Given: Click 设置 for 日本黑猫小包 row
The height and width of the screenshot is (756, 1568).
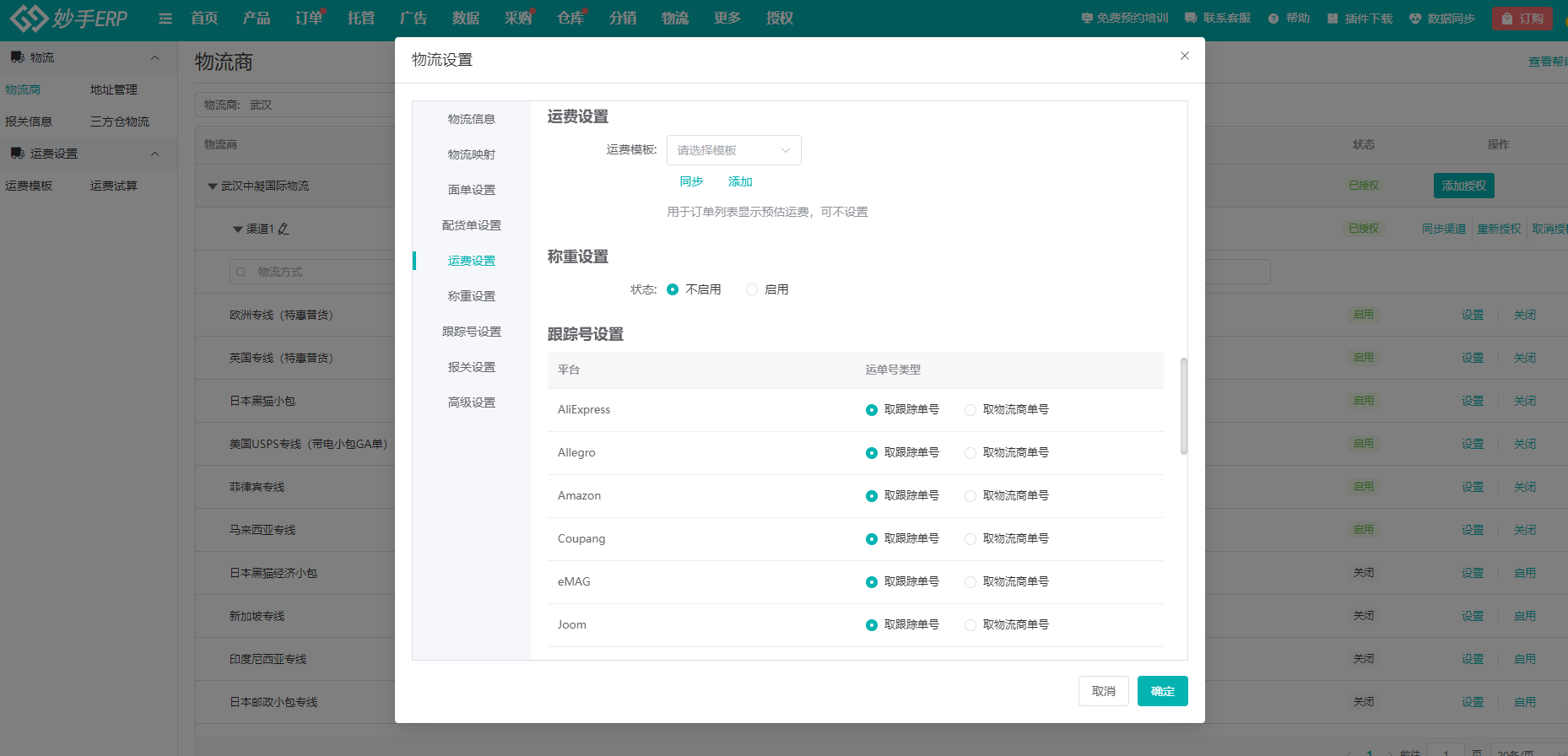Looking at the screenshot, I should 1473,401.
